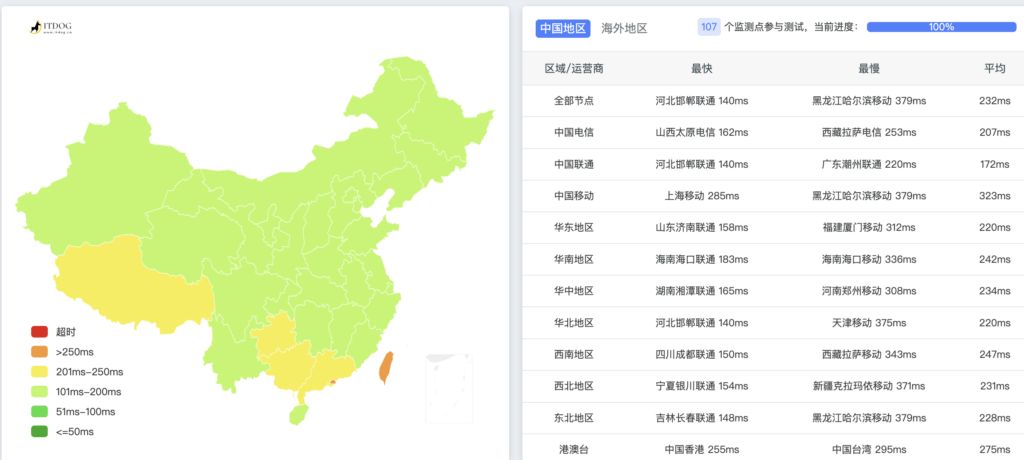
Task: Click the 275ms average for 港澳台
Action: click(x=995, y=450)
